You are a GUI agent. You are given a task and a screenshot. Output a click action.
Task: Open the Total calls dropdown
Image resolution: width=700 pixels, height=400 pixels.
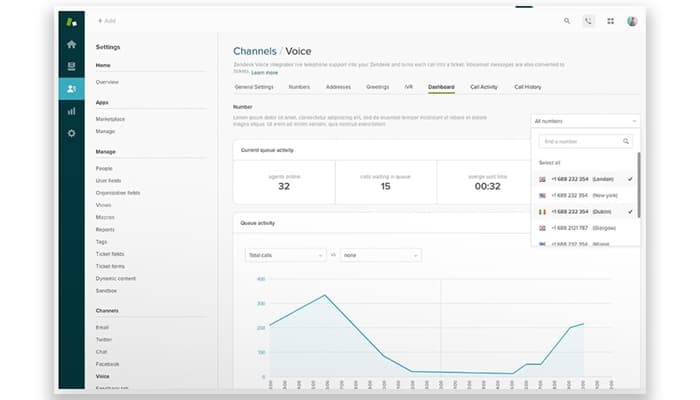[285, 255]
